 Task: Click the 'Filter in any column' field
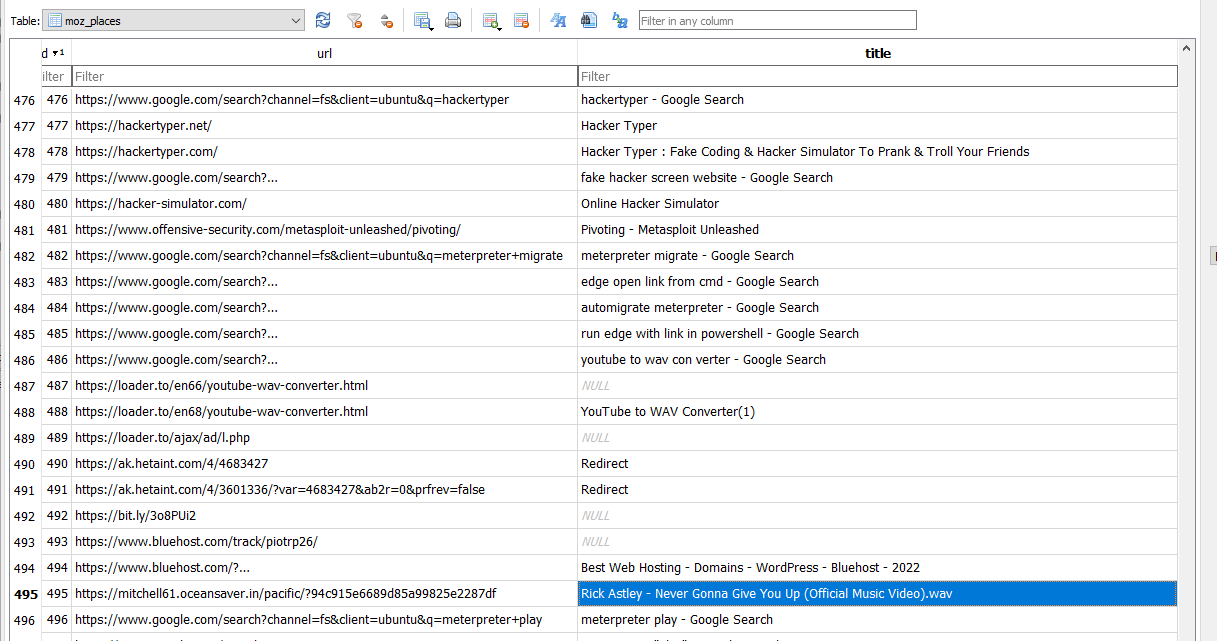point(777,20)
